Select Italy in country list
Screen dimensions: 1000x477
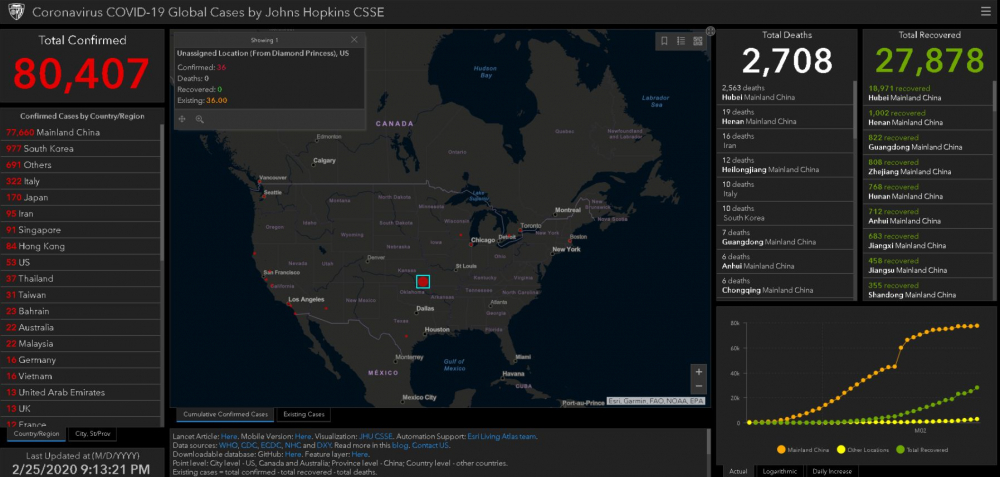80,181
